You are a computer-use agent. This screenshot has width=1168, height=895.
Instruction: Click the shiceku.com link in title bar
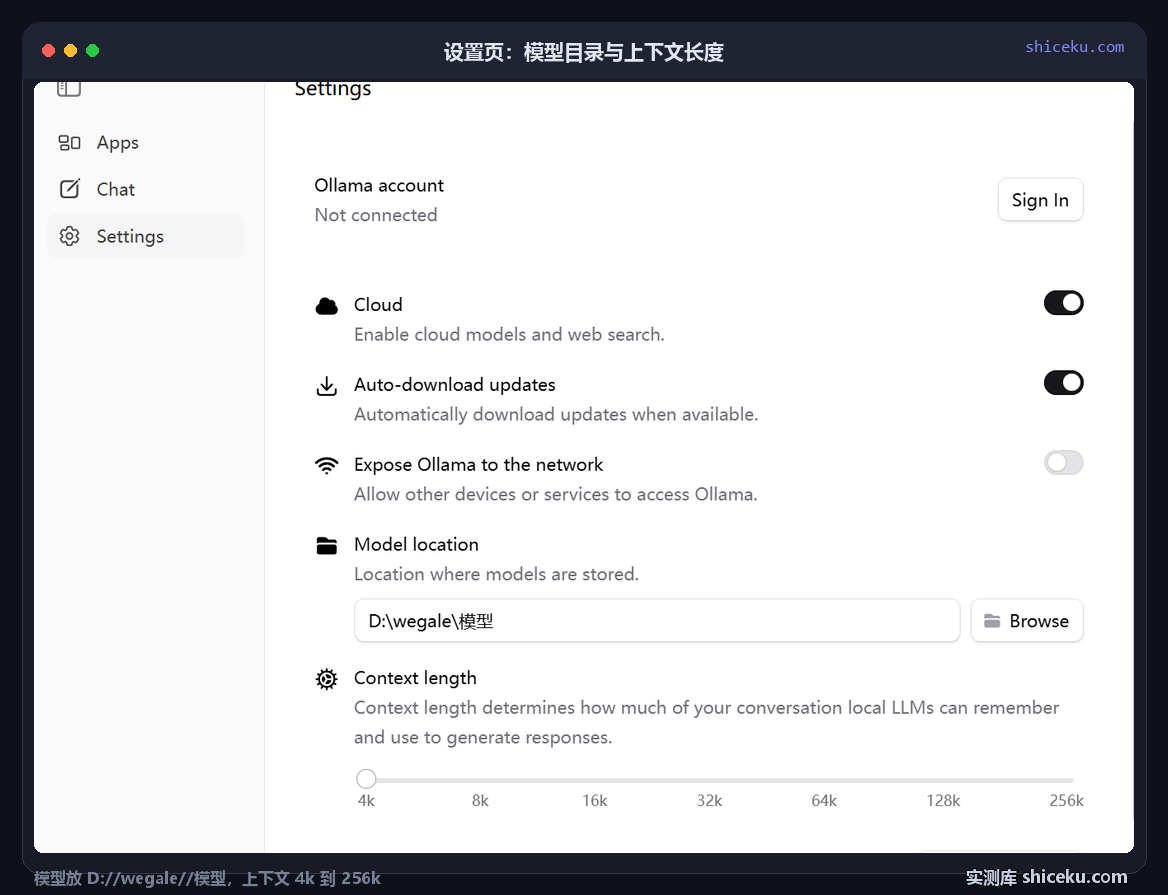coord(1074,46)
